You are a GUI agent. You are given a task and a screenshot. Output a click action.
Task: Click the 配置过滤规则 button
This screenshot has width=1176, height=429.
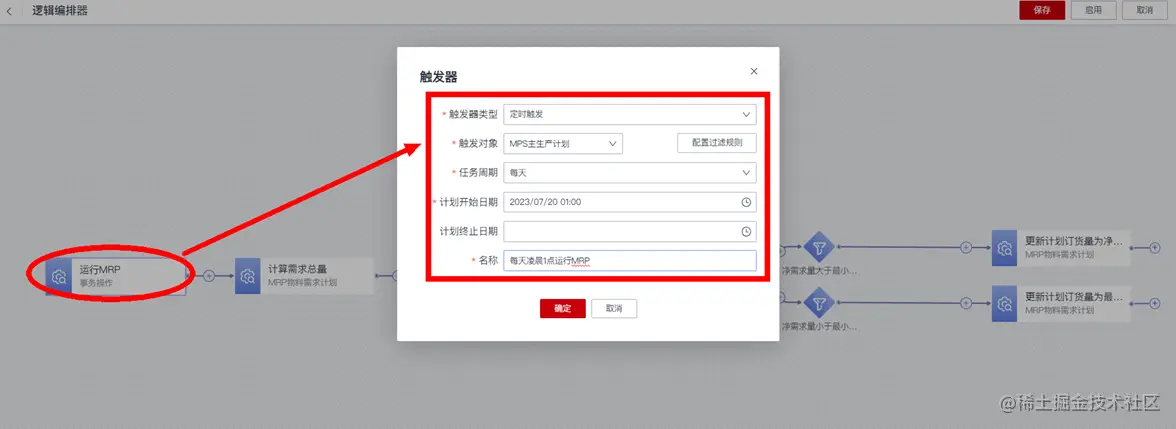tap(716, 143)
